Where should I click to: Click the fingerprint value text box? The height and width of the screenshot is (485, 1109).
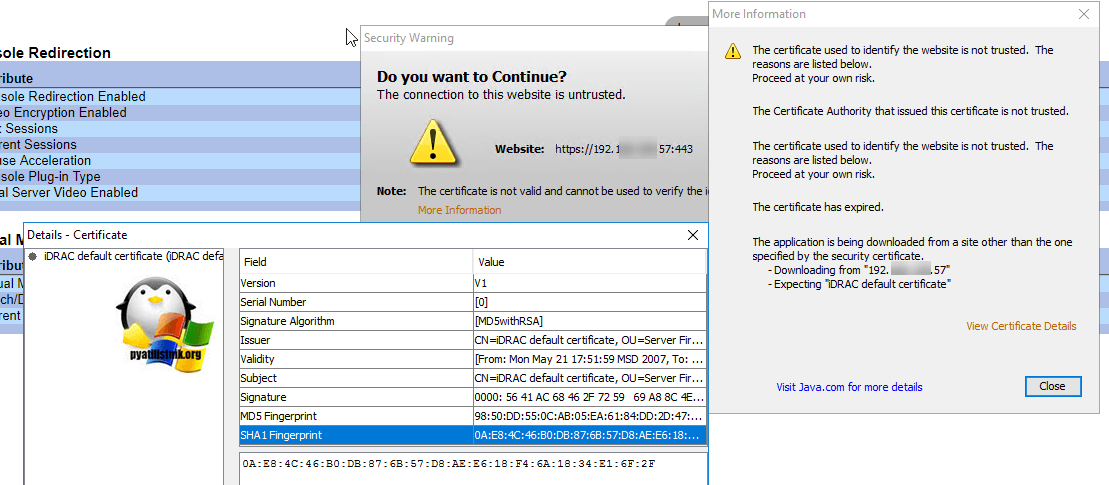470,465
